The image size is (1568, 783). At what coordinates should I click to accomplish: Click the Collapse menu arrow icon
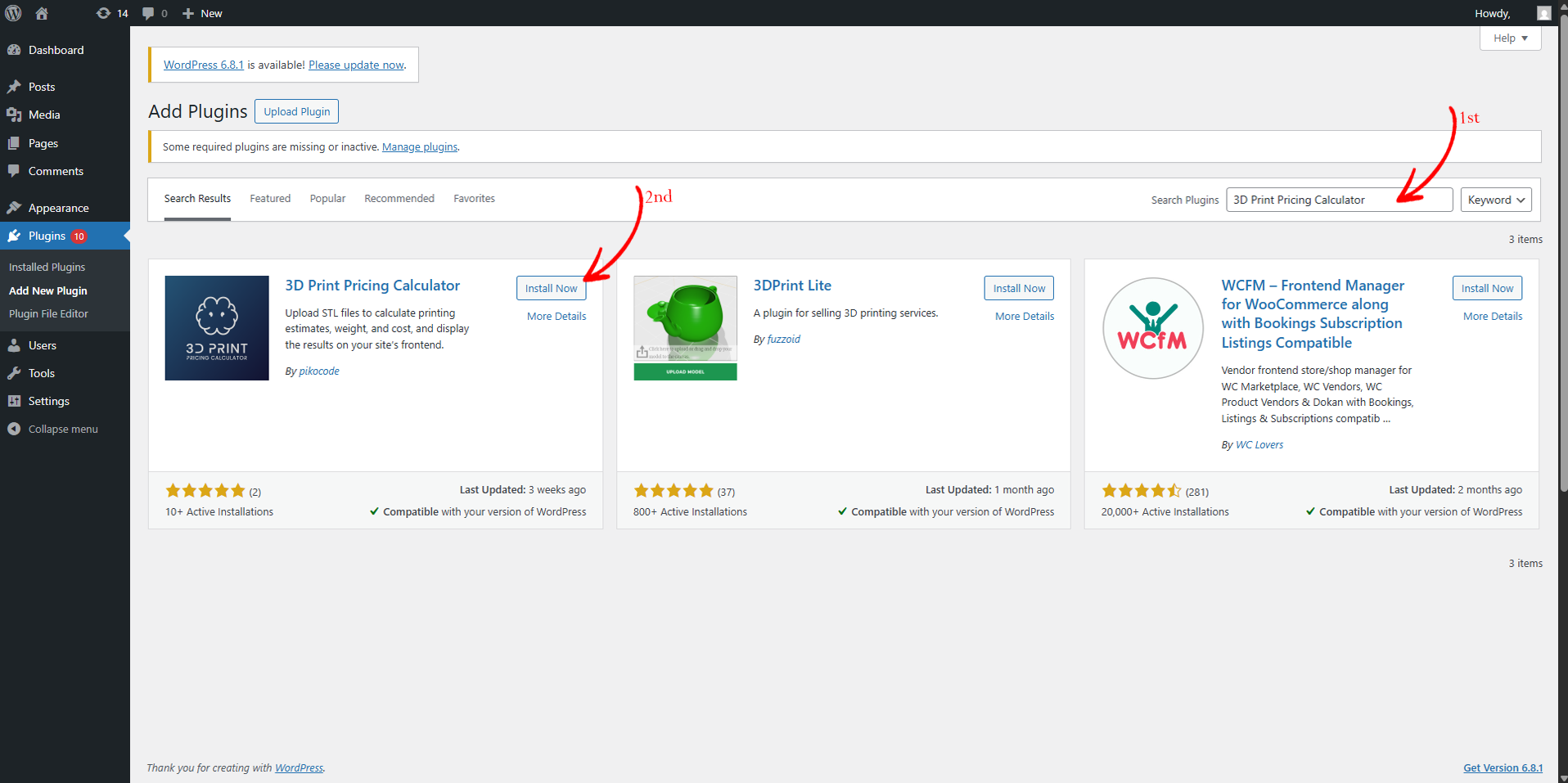click(14, 429)
